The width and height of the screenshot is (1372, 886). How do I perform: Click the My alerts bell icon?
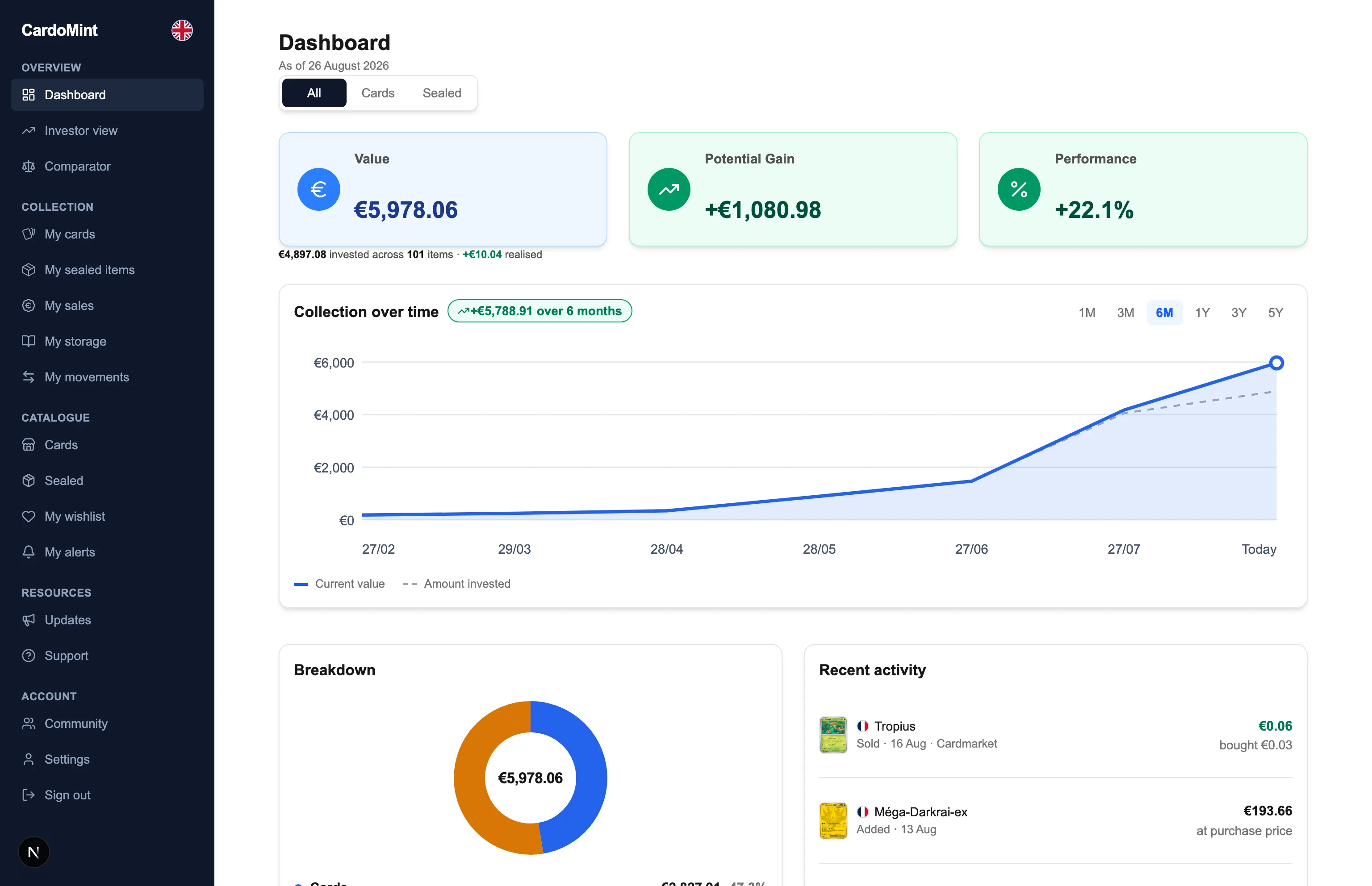coord(29,552)
